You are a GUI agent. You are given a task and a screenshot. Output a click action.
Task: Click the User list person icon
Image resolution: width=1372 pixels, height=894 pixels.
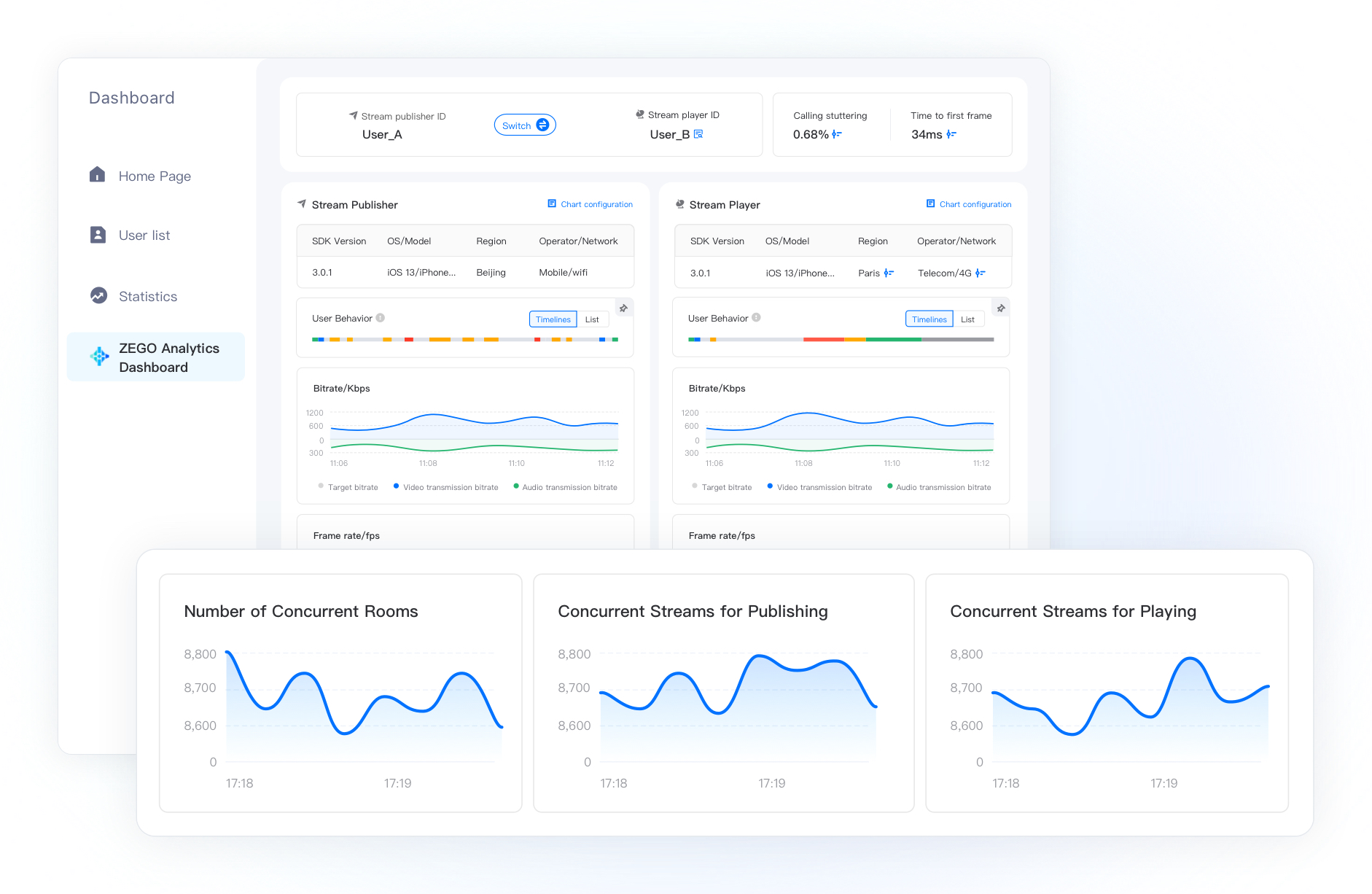(98, 234)
